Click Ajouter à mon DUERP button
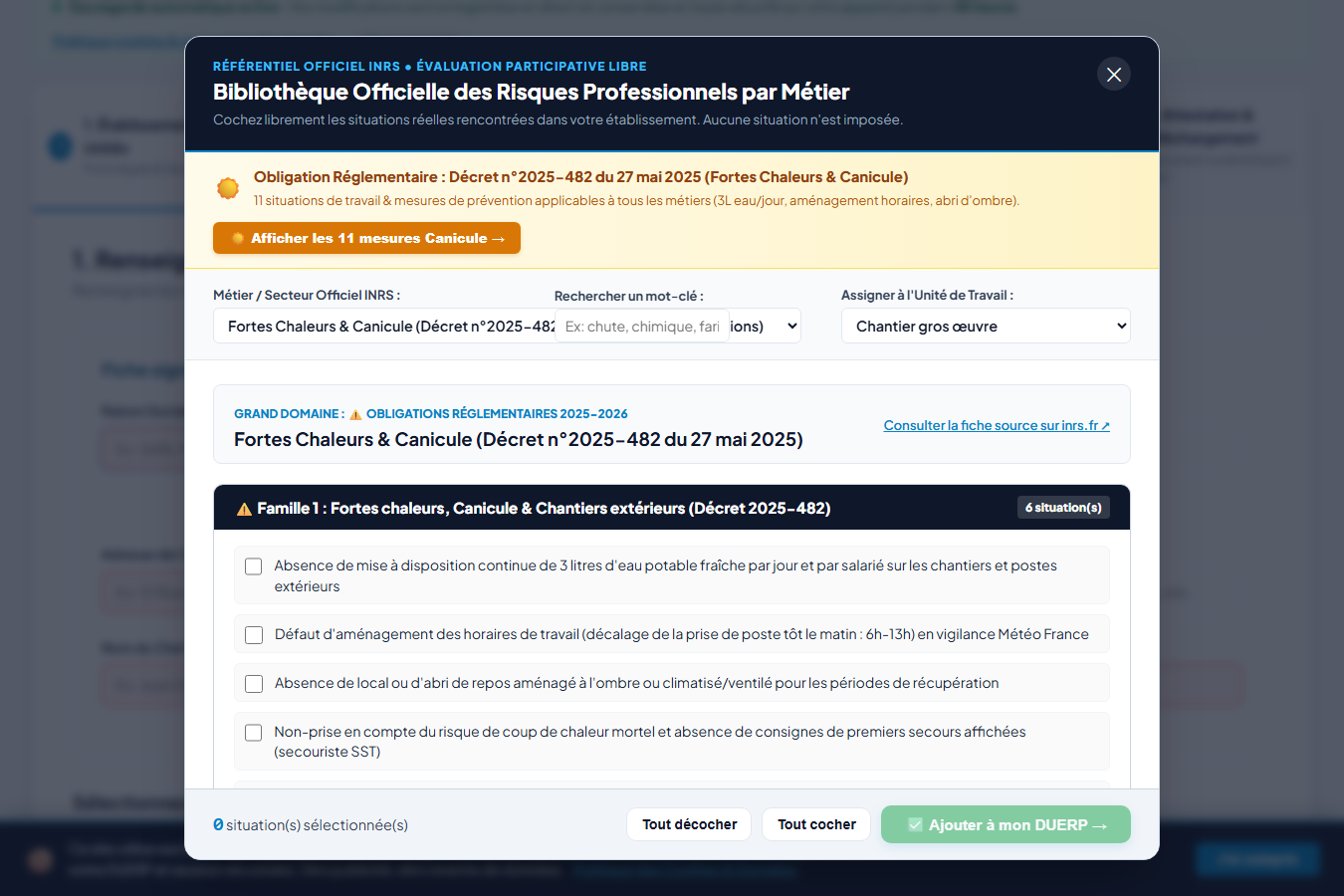The width and height of the screenshot is (1344, 896). [x=1006, y=824]
